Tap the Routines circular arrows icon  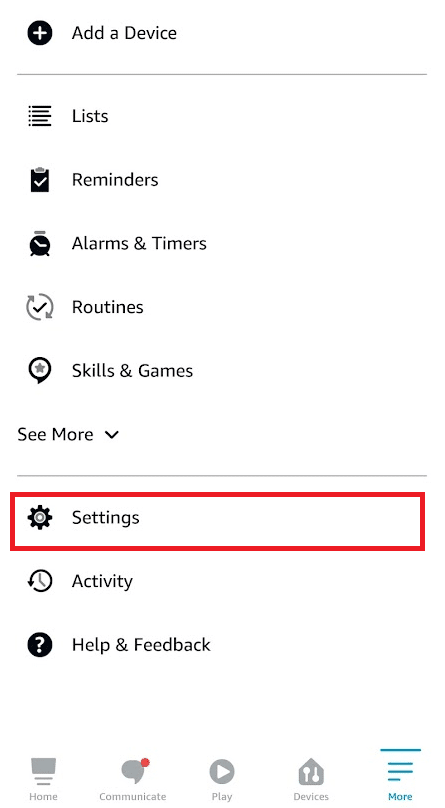pos(40,307)
